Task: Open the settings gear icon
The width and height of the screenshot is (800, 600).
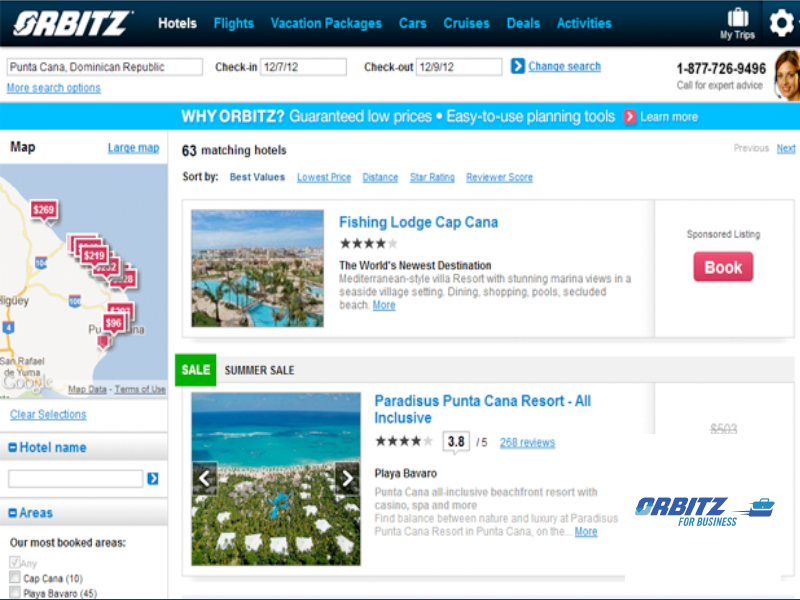Action: click(781, 23)
